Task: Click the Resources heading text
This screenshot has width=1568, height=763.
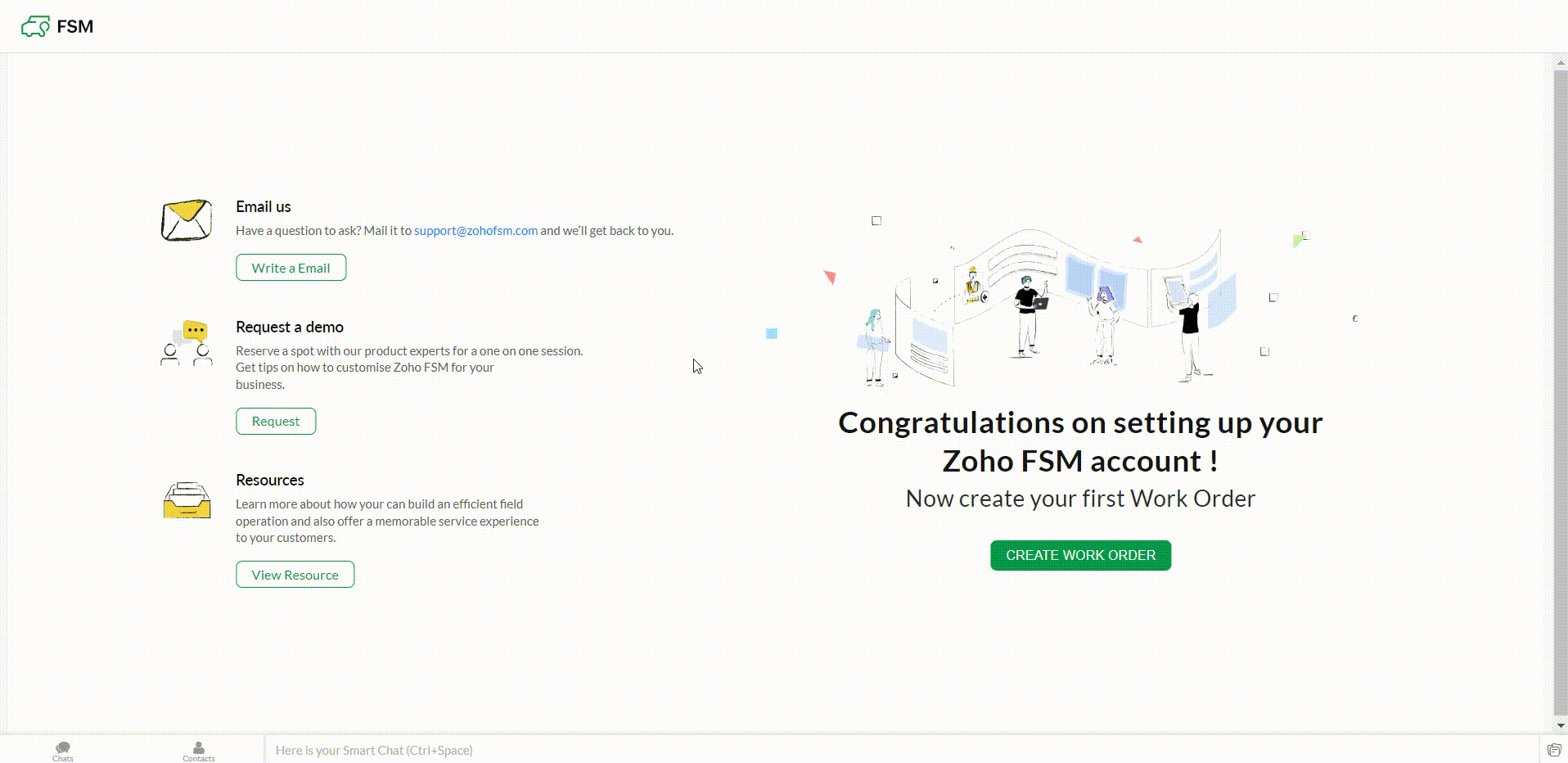Action: click(x=270, y=481)
